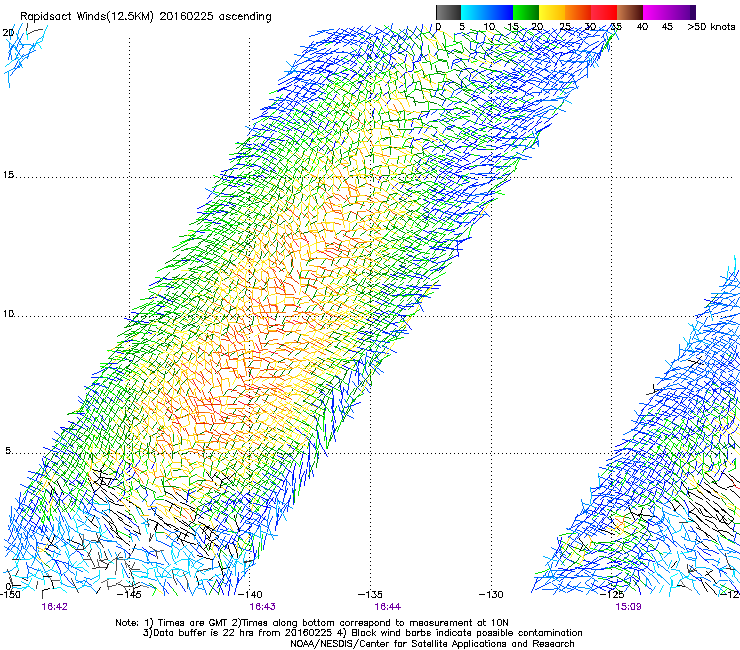The image size is (740, 650).
Task: Click the yellow 20-25 knots color swatch
Action: [552, 12]
